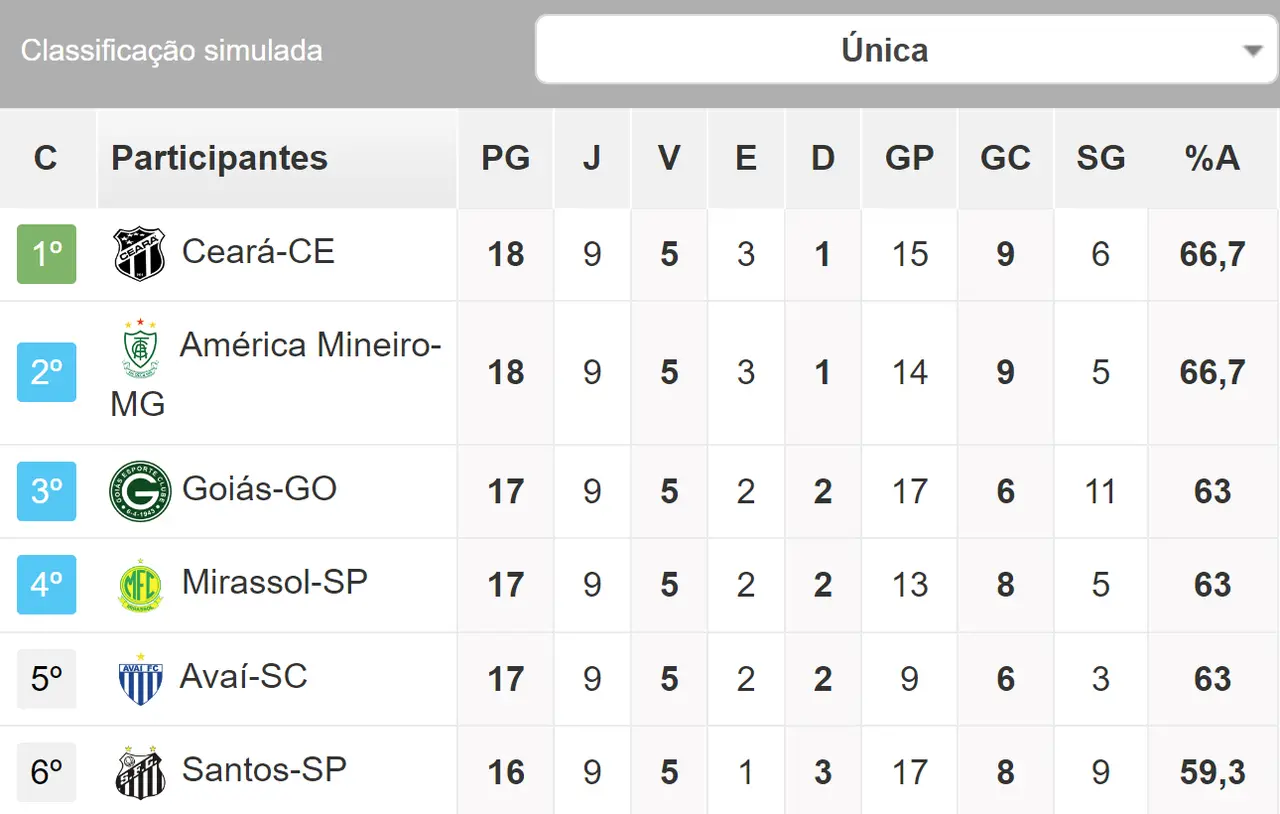Sort by the SG column header
The height and width of the screenshot is (814, 1280).
click(1100, 158)
